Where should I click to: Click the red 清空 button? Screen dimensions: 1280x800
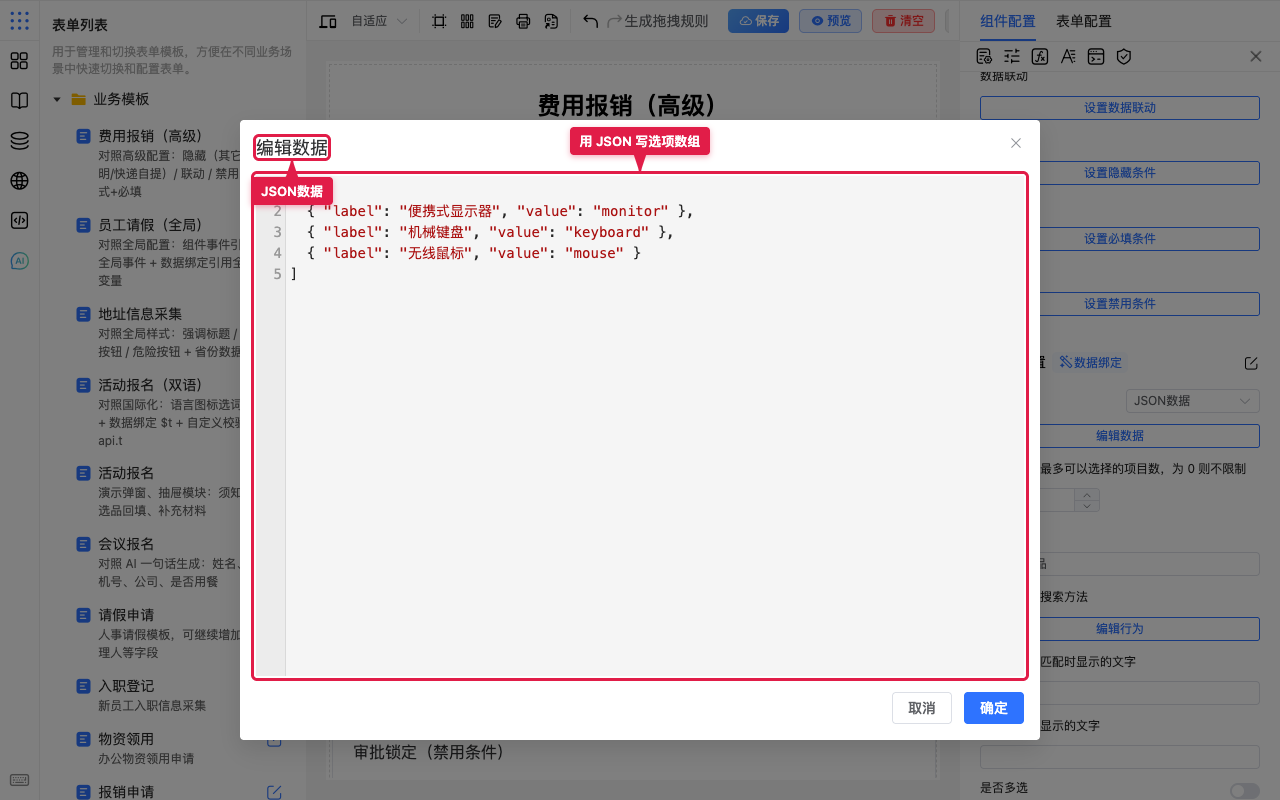click(903, 21)
